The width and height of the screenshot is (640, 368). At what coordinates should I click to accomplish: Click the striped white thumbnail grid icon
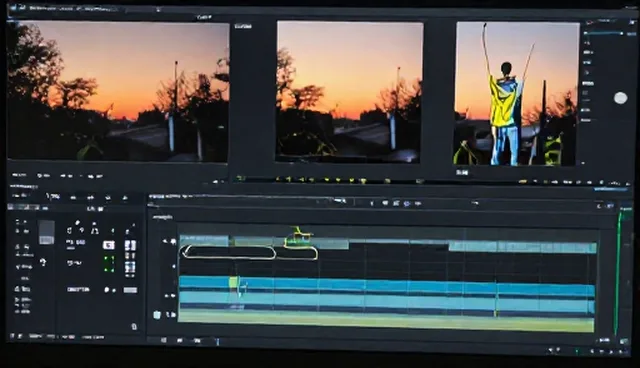tap(130, 245)
